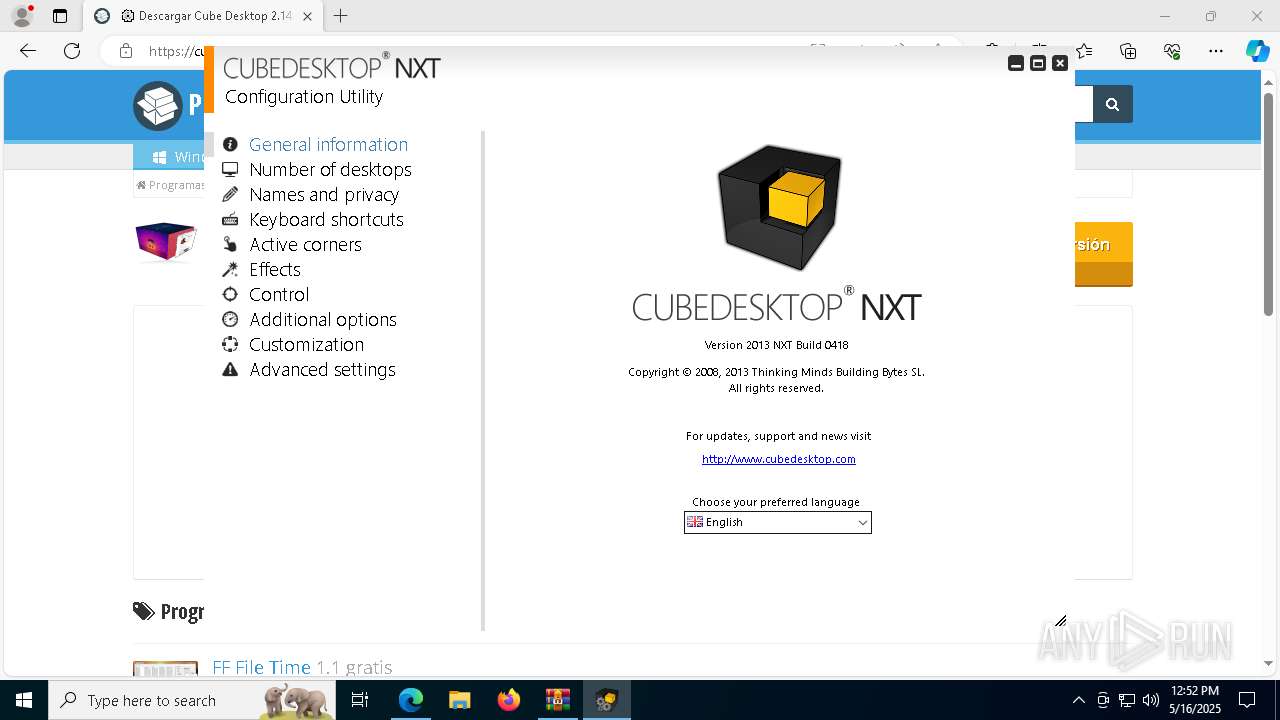Maximize the CubeDesktop configuration window

[1038, 63]
